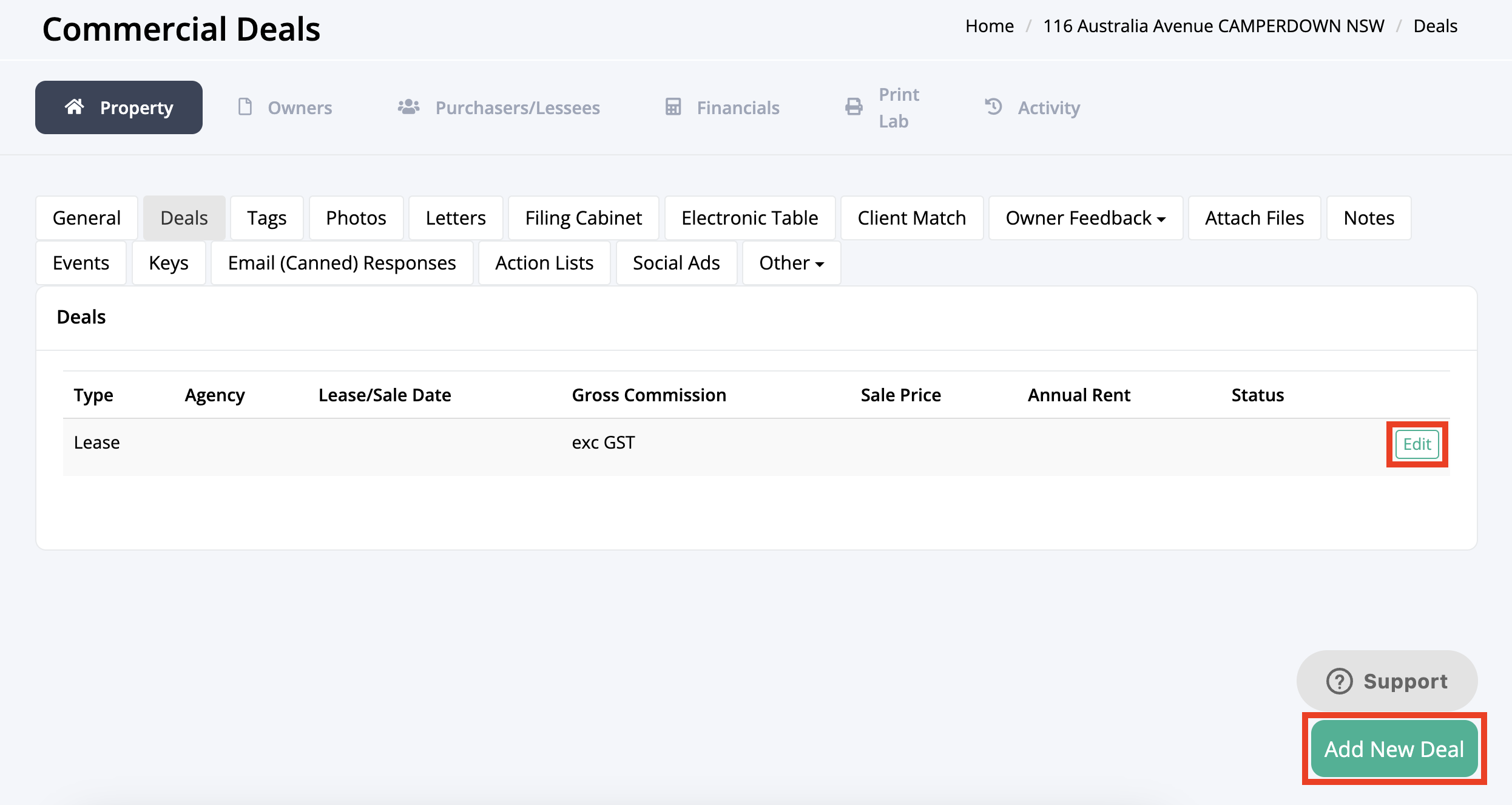1512x805 pixels.
Task: Open the Attach Files tab
Action: pyautogui.click(x=1254, y=218)
